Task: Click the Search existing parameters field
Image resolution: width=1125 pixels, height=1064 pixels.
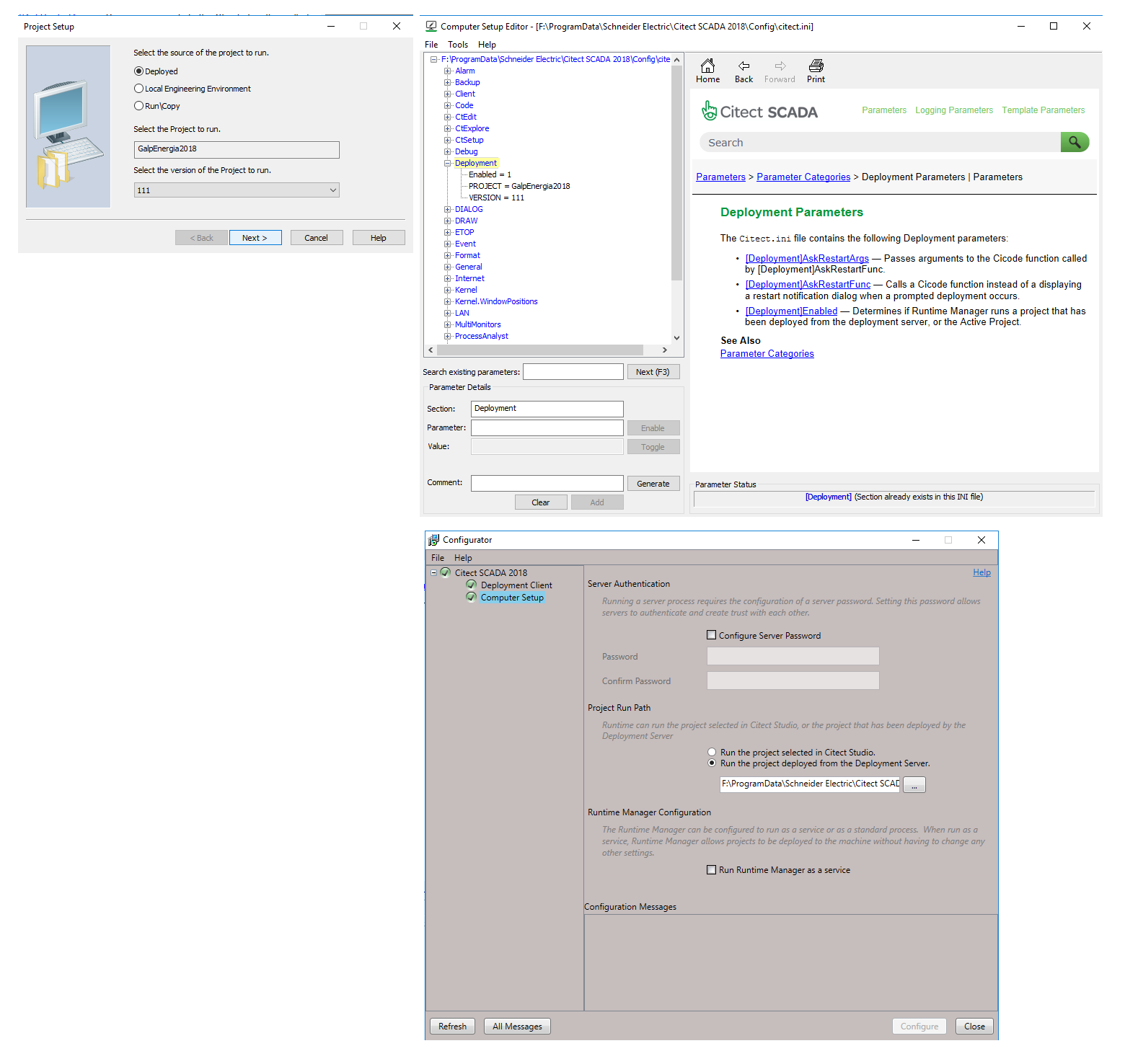Action: pos(573,371)
